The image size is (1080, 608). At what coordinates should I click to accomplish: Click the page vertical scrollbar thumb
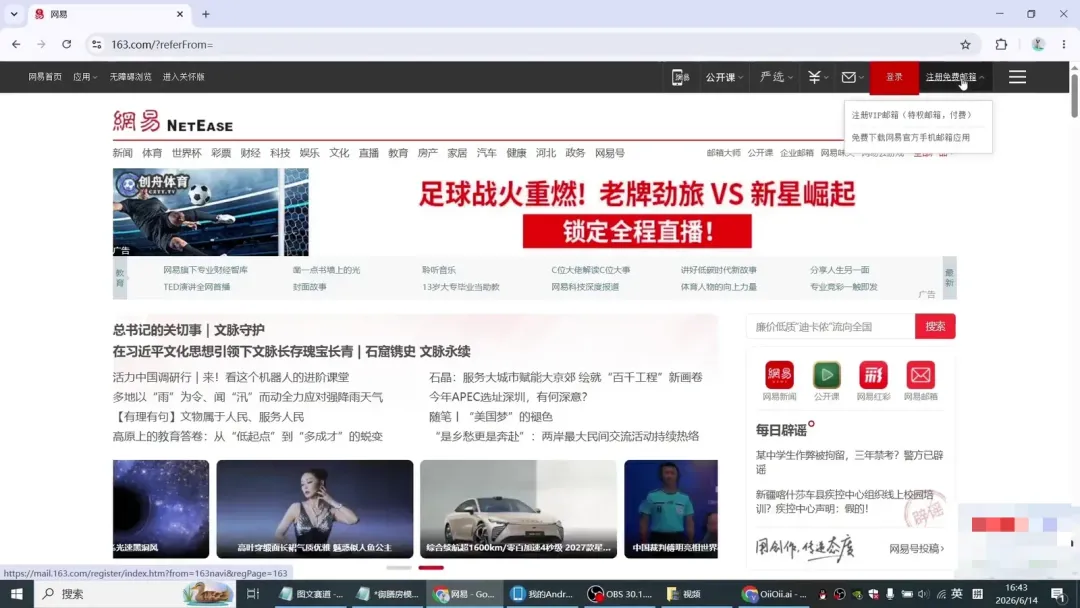[x=1074, y=95]
